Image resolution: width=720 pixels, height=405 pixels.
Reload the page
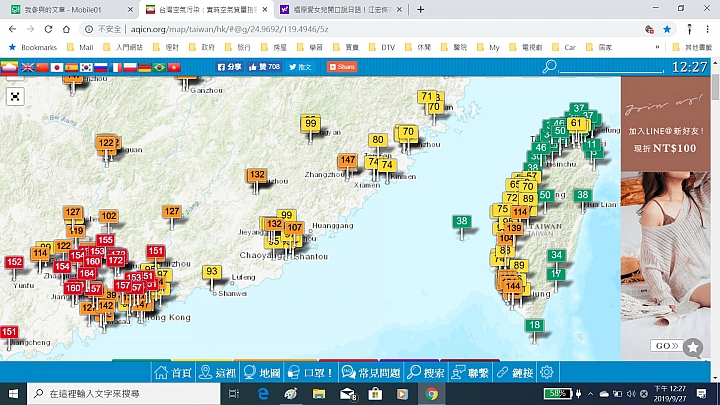tap(48, 29)
